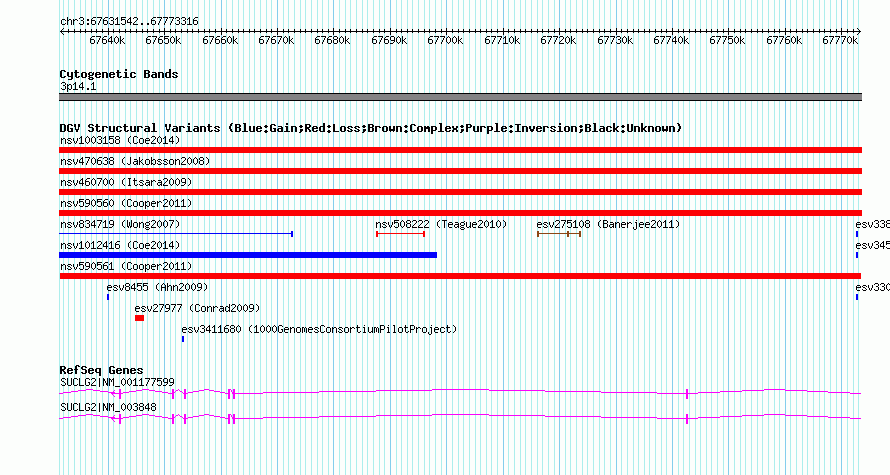Select the 3p14.1 band name text

78,86
